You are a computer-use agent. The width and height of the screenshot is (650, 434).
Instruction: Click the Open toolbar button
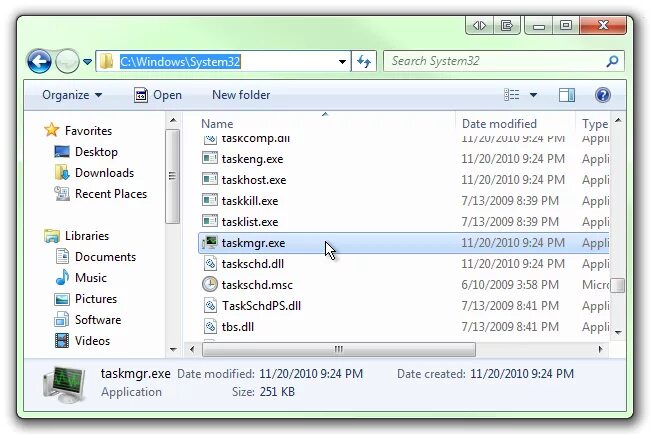point(158,95)
